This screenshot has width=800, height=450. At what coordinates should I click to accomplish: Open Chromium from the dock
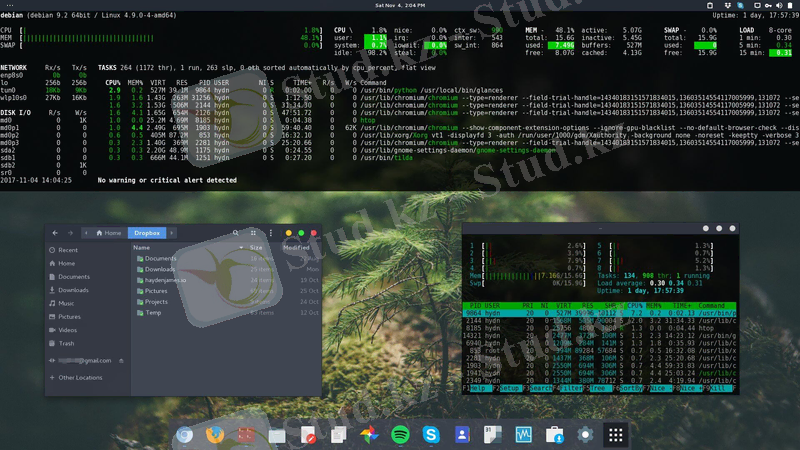(x=185, y=435)
